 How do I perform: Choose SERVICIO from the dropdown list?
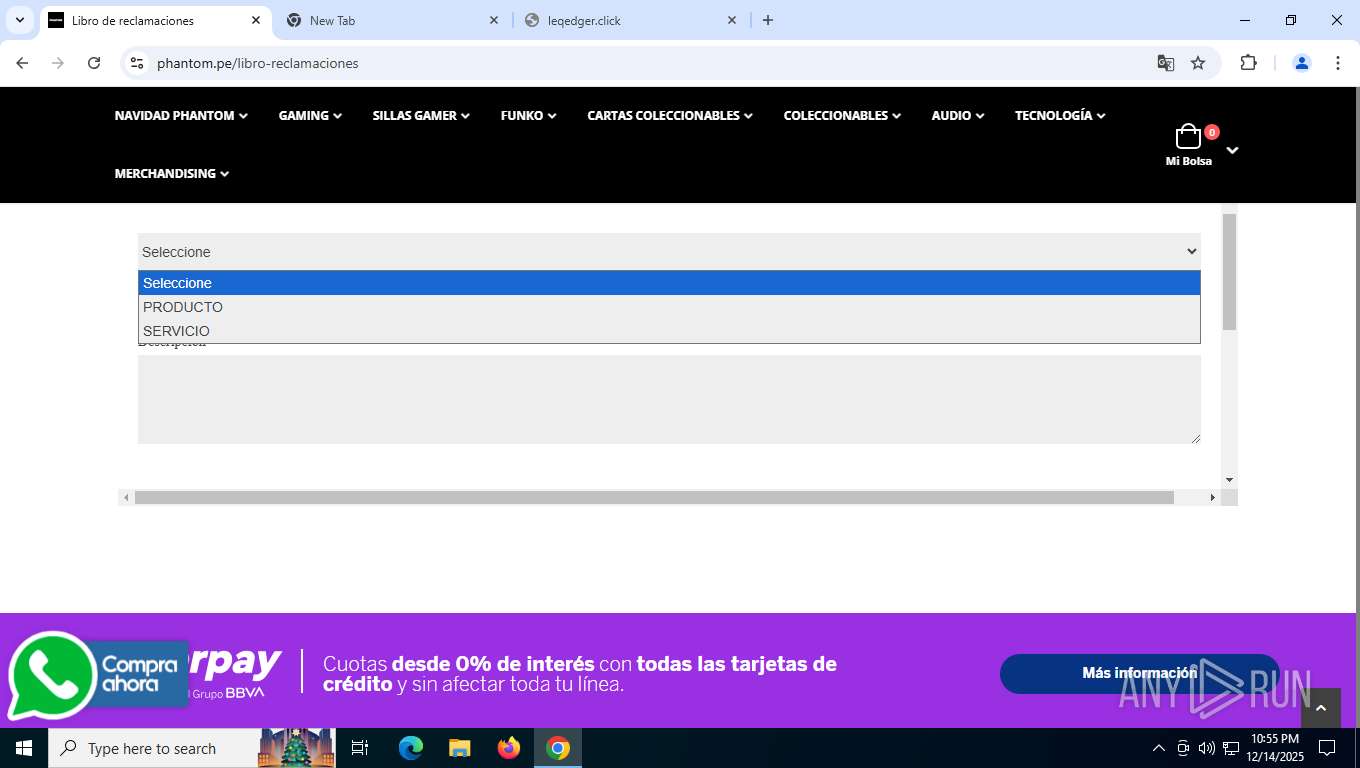point(669,331)
